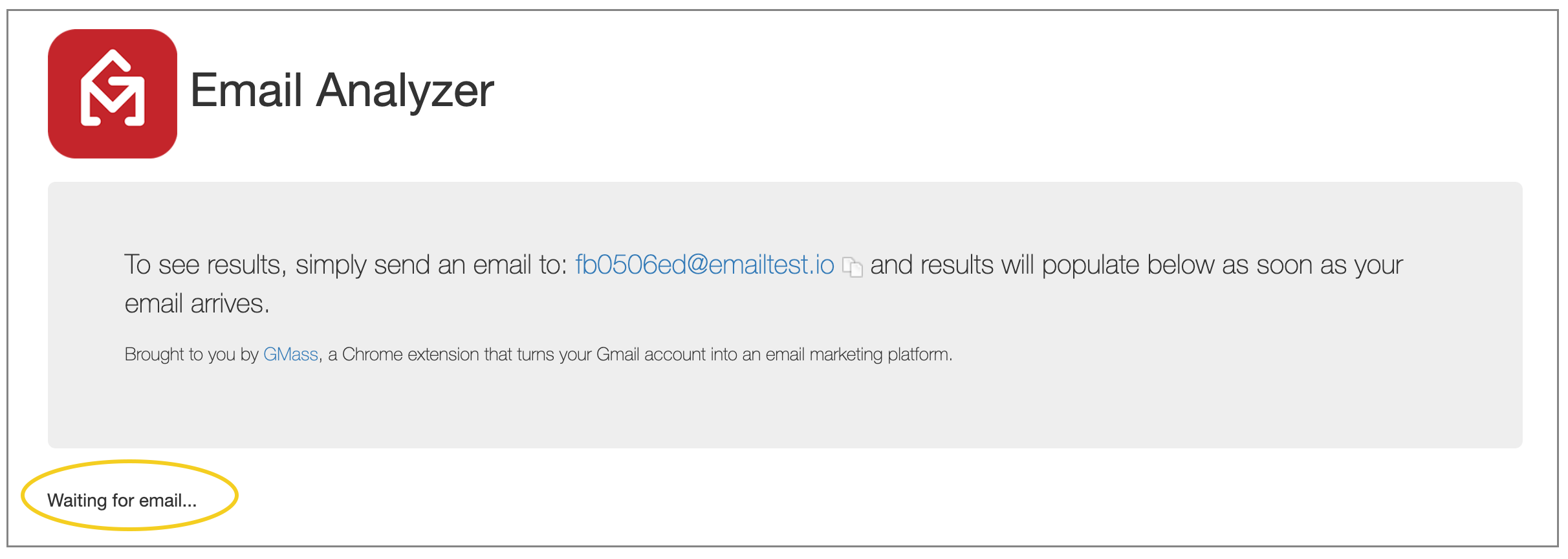
Task: Click the word "Email" in the heading
Action: coord(246,89)
